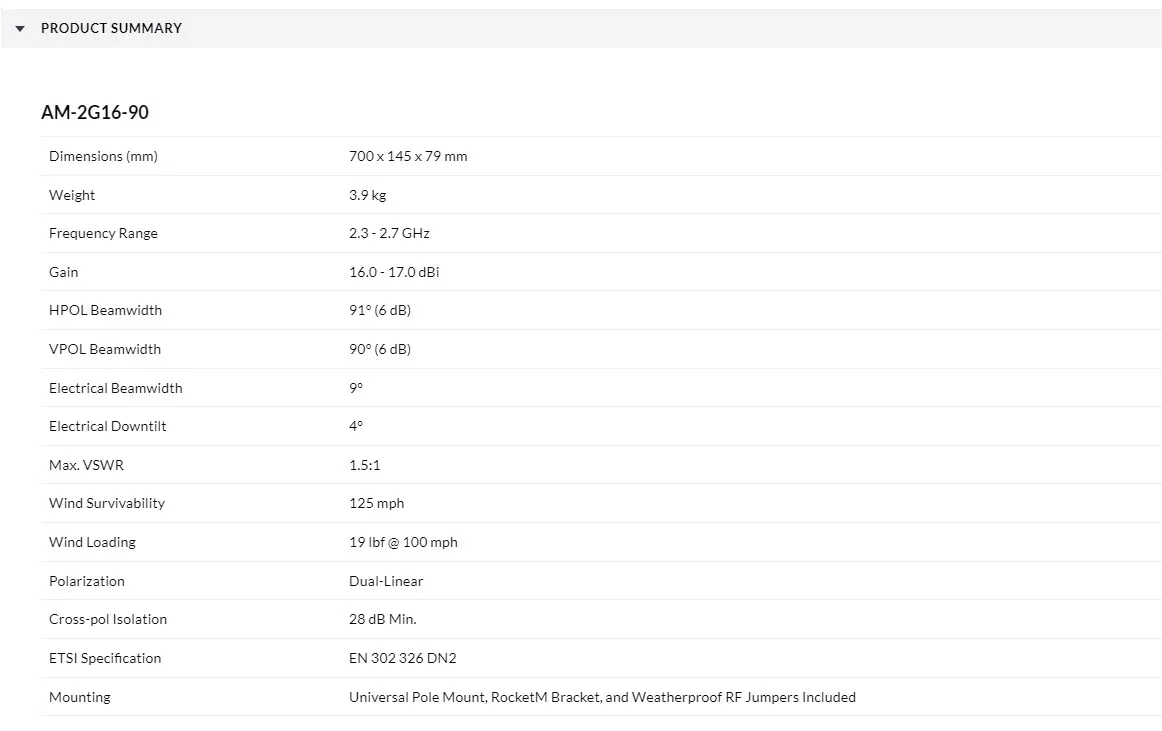Screen dimensions: 1162x731
Task: Select the Max. VSWR 1.5:1 value
Action: [364, 465]
